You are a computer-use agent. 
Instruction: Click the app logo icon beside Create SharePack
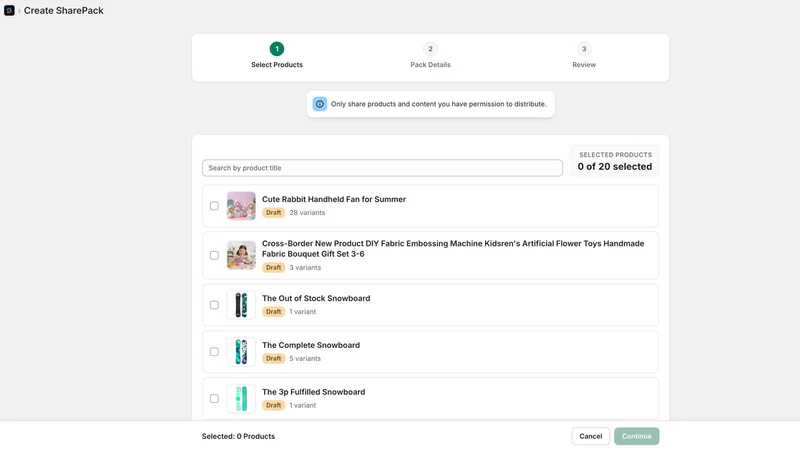[9, 10]
